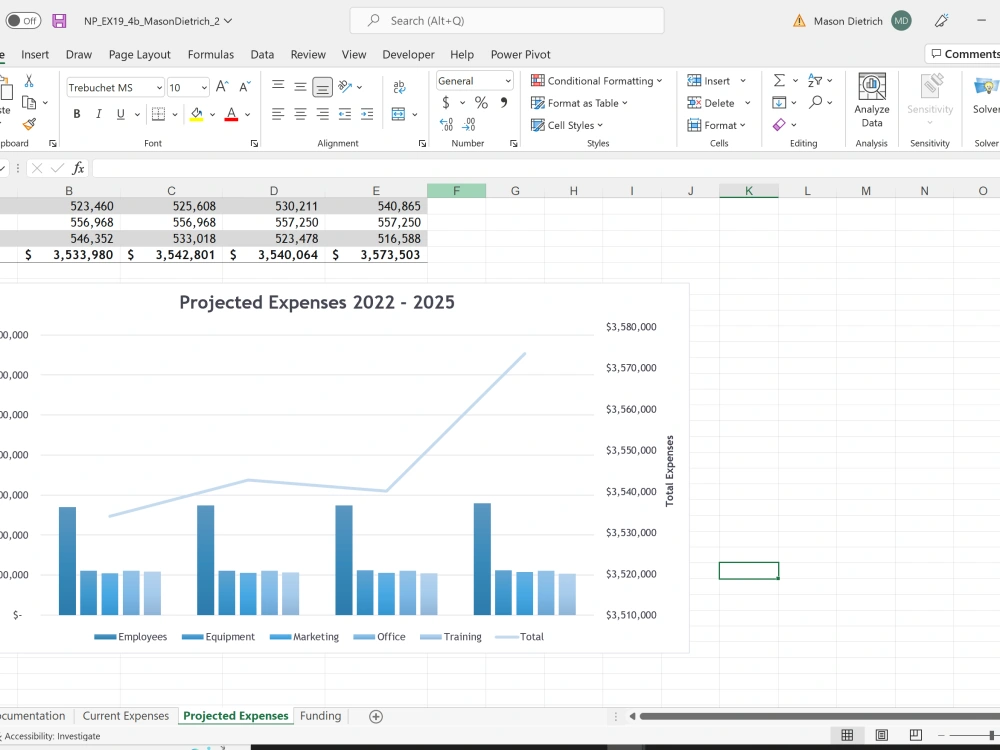Align text left in ribbon

point(278,114)
